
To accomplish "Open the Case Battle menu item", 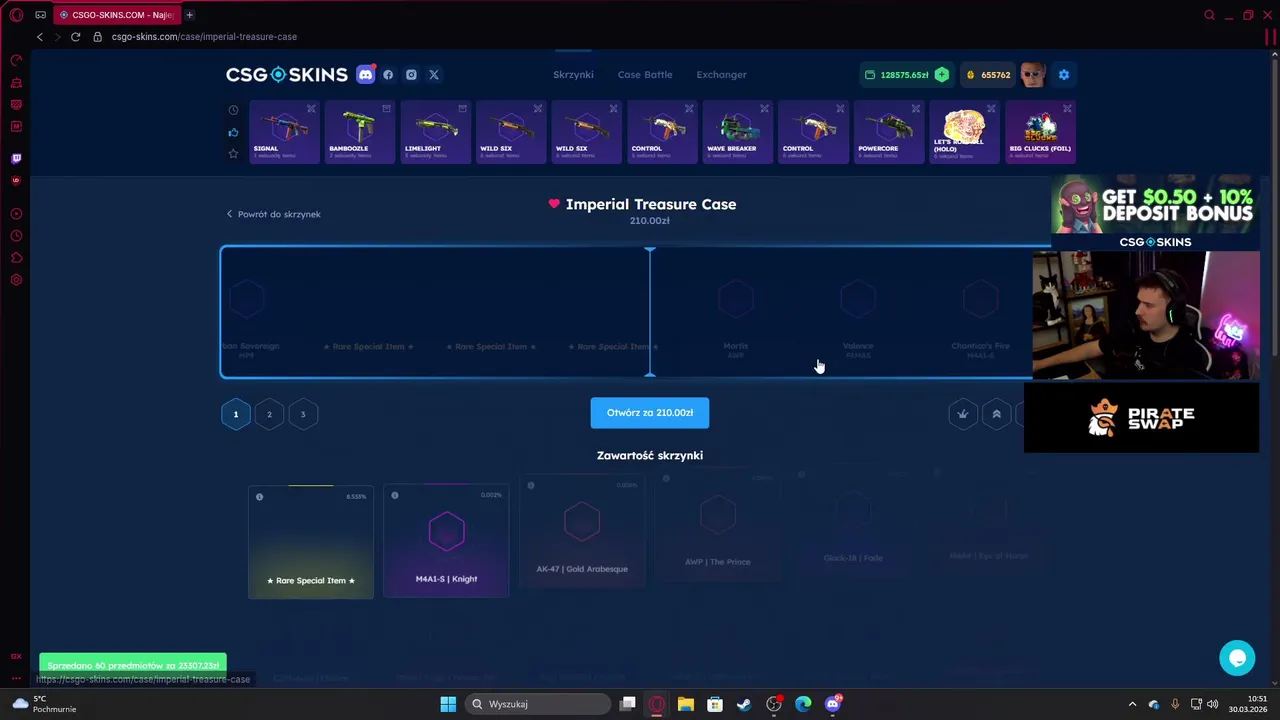I will (x=645, y=75).
